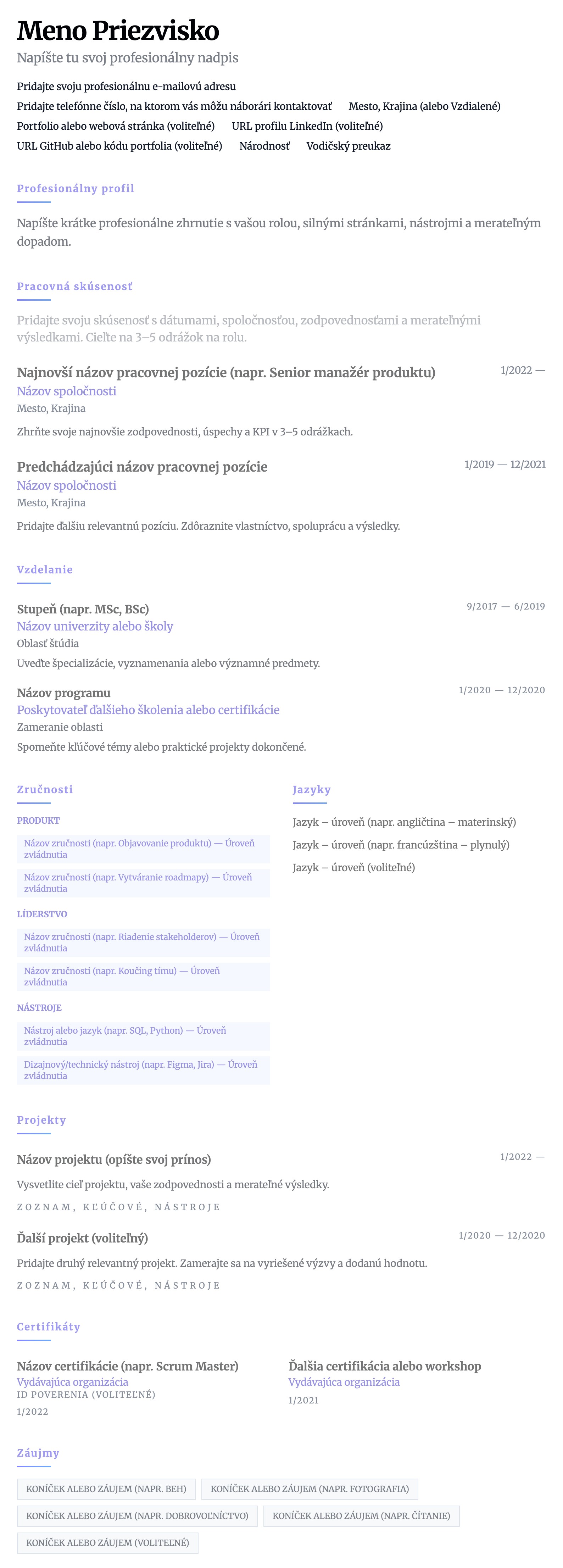The height and width of the screenshot is (1568, 563).
Task: Select the phone number contact field
Action: click(174, 106)
